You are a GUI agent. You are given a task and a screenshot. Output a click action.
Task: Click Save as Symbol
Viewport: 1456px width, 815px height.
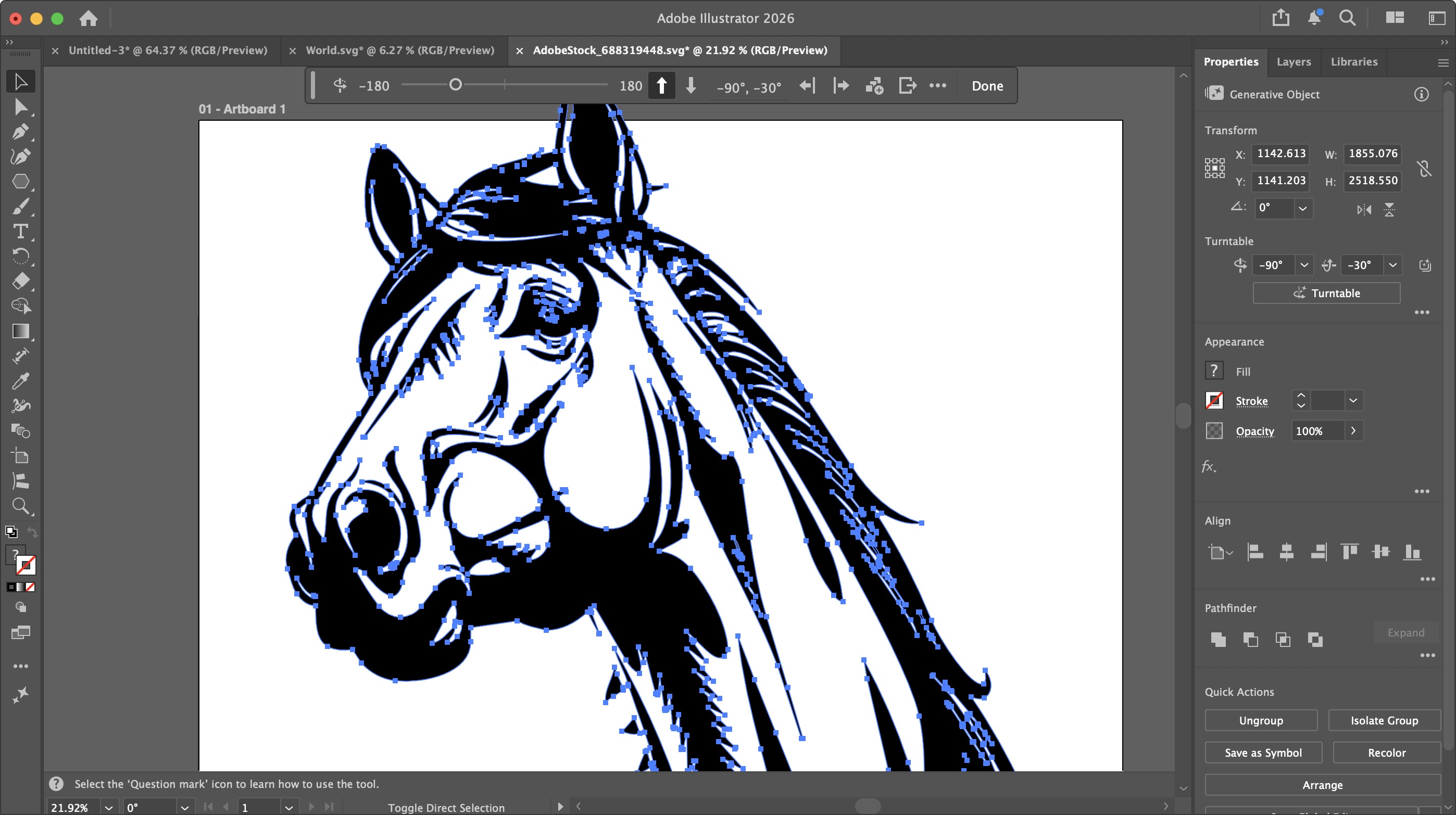[x=1264, y=753]
